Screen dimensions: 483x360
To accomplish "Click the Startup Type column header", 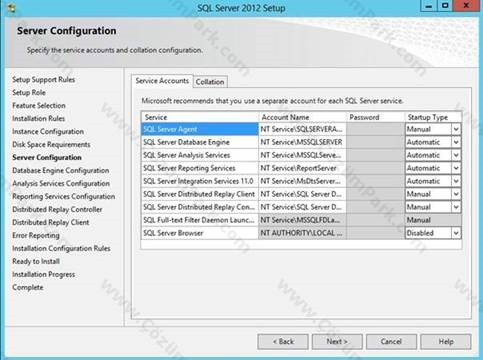I will click(433, 117).
